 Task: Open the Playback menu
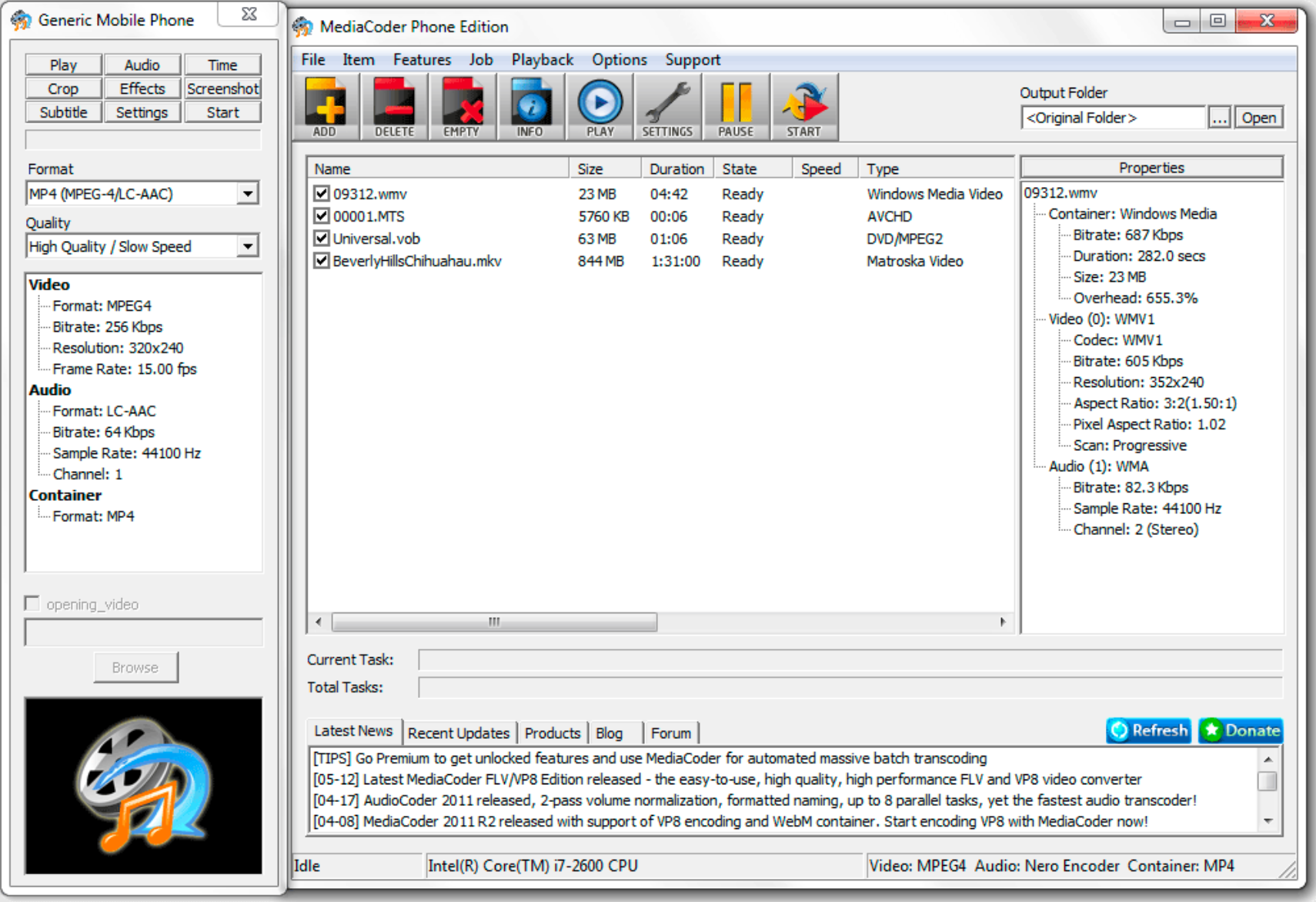tap(543, 59)
